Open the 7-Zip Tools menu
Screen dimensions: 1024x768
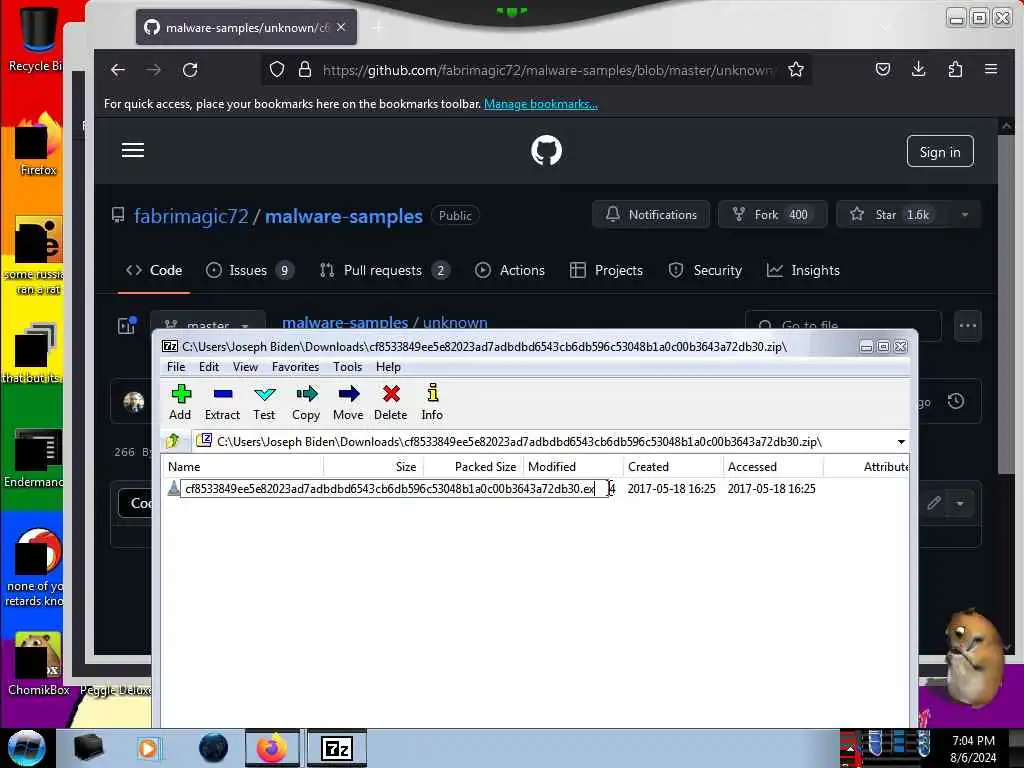pos(347,367)
